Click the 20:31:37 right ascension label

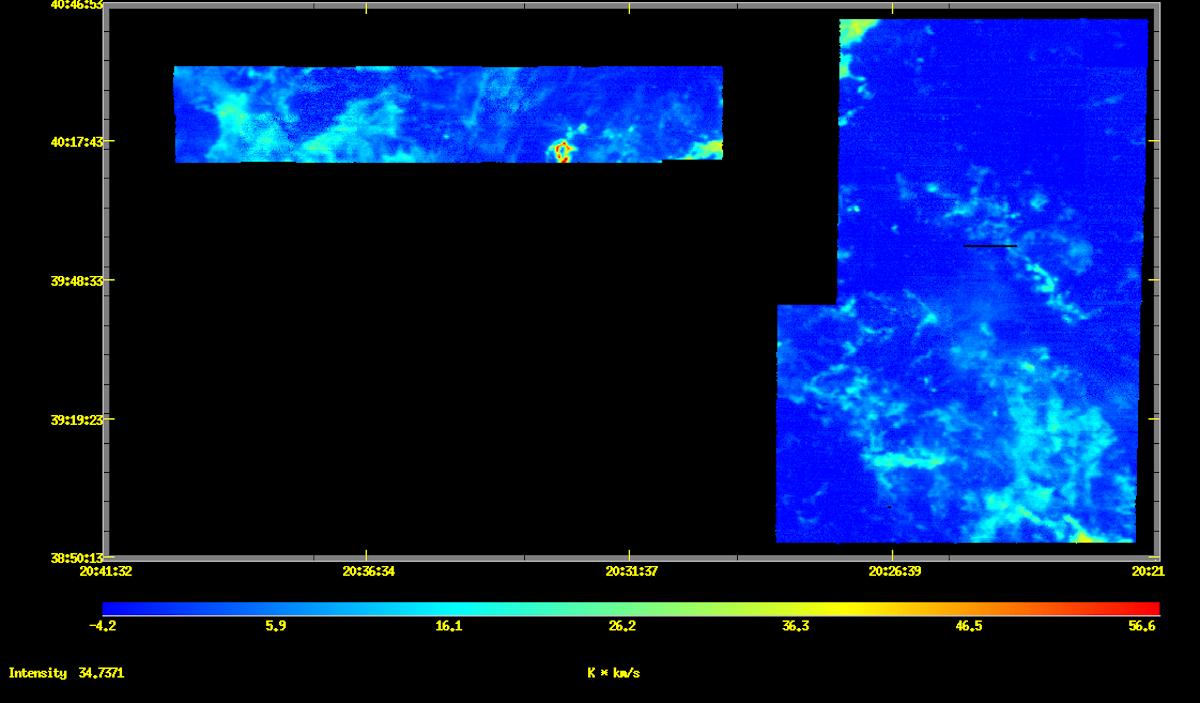pyautogui.click(x=632, y=571)
